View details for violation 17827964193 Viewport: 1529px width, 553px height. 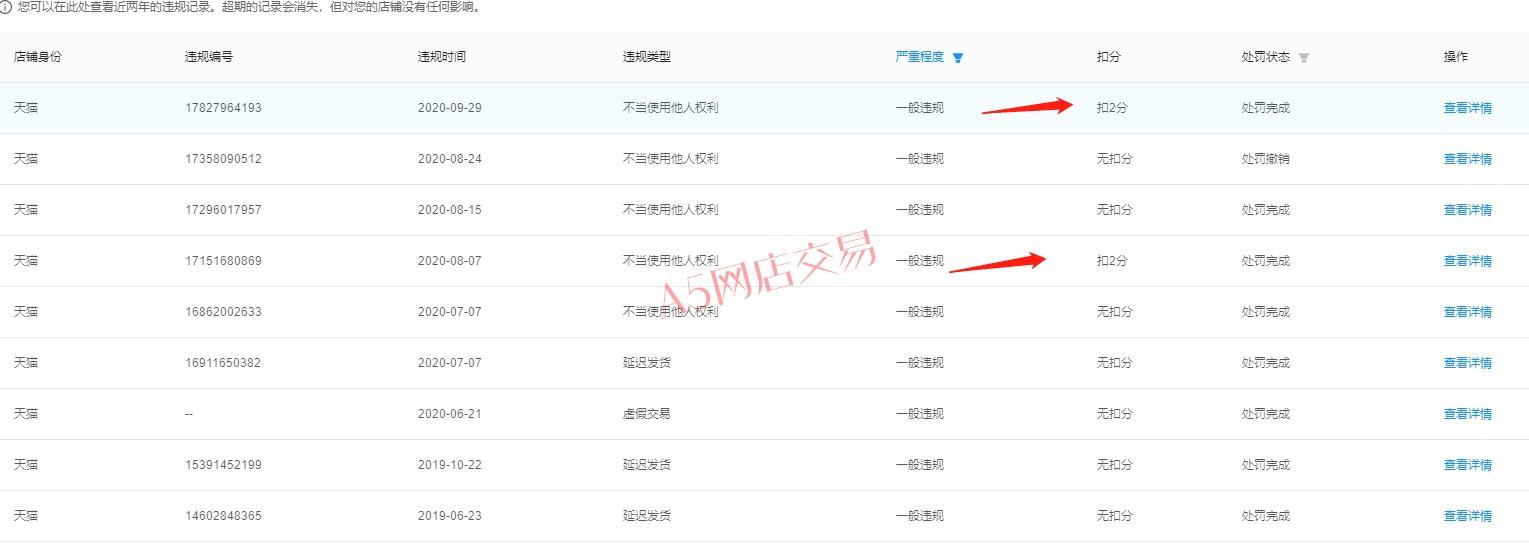click(1467, 108)
